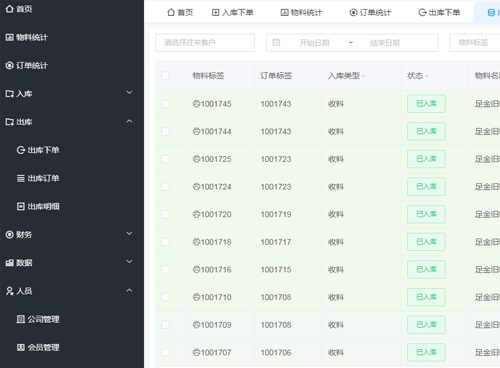This screenshot has width=500, height=368.
Task: Click the home icon in the sidebar
Action: 10,9
